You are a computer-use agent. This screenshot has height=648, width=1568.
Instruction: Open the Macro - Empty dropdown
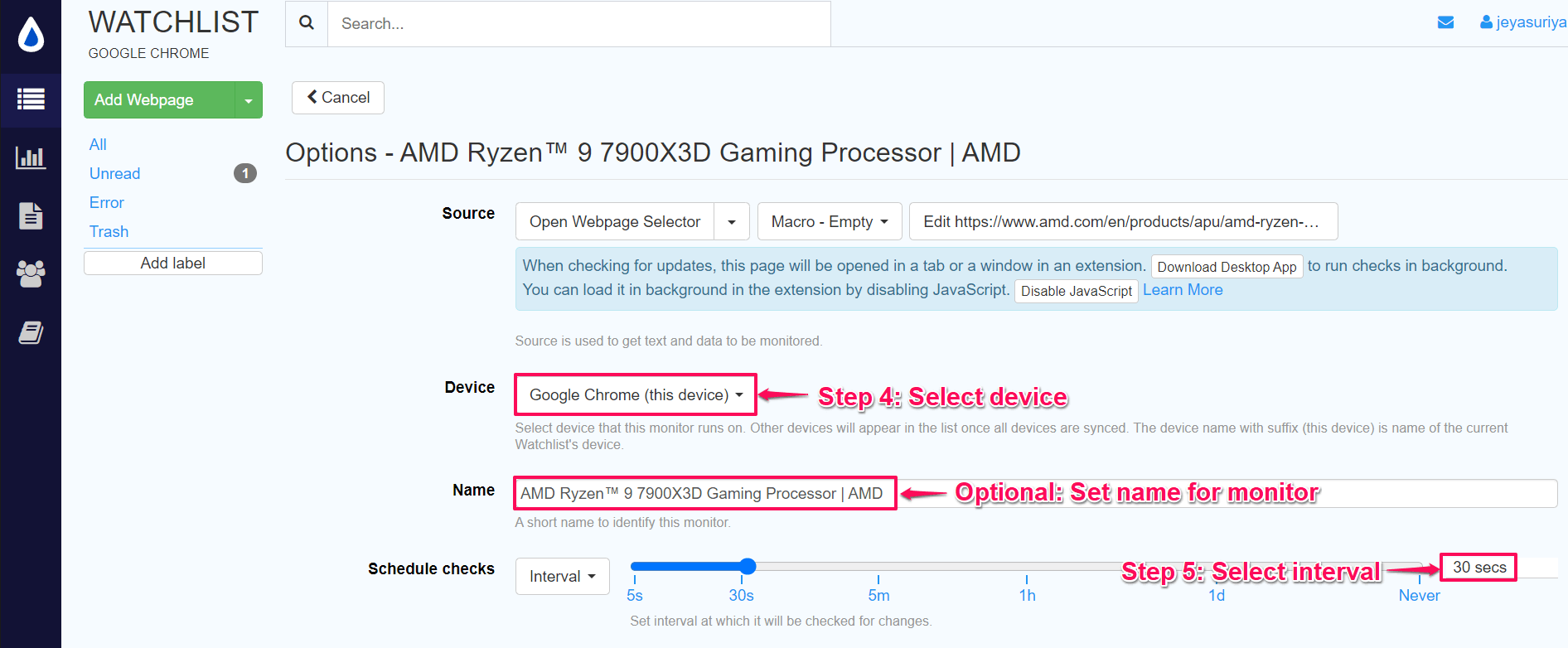point(829,221)
